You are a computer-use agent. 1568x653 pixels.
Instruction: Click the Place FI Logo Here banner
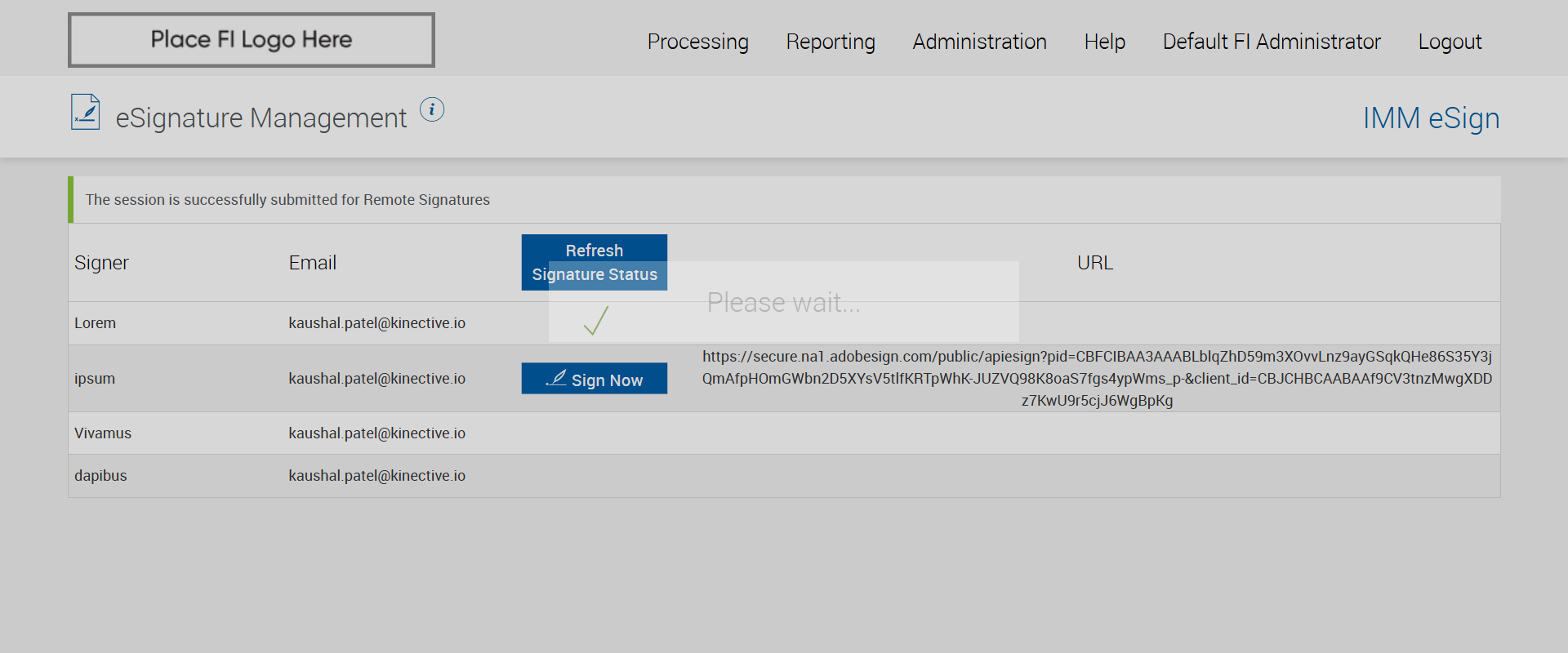252,40
